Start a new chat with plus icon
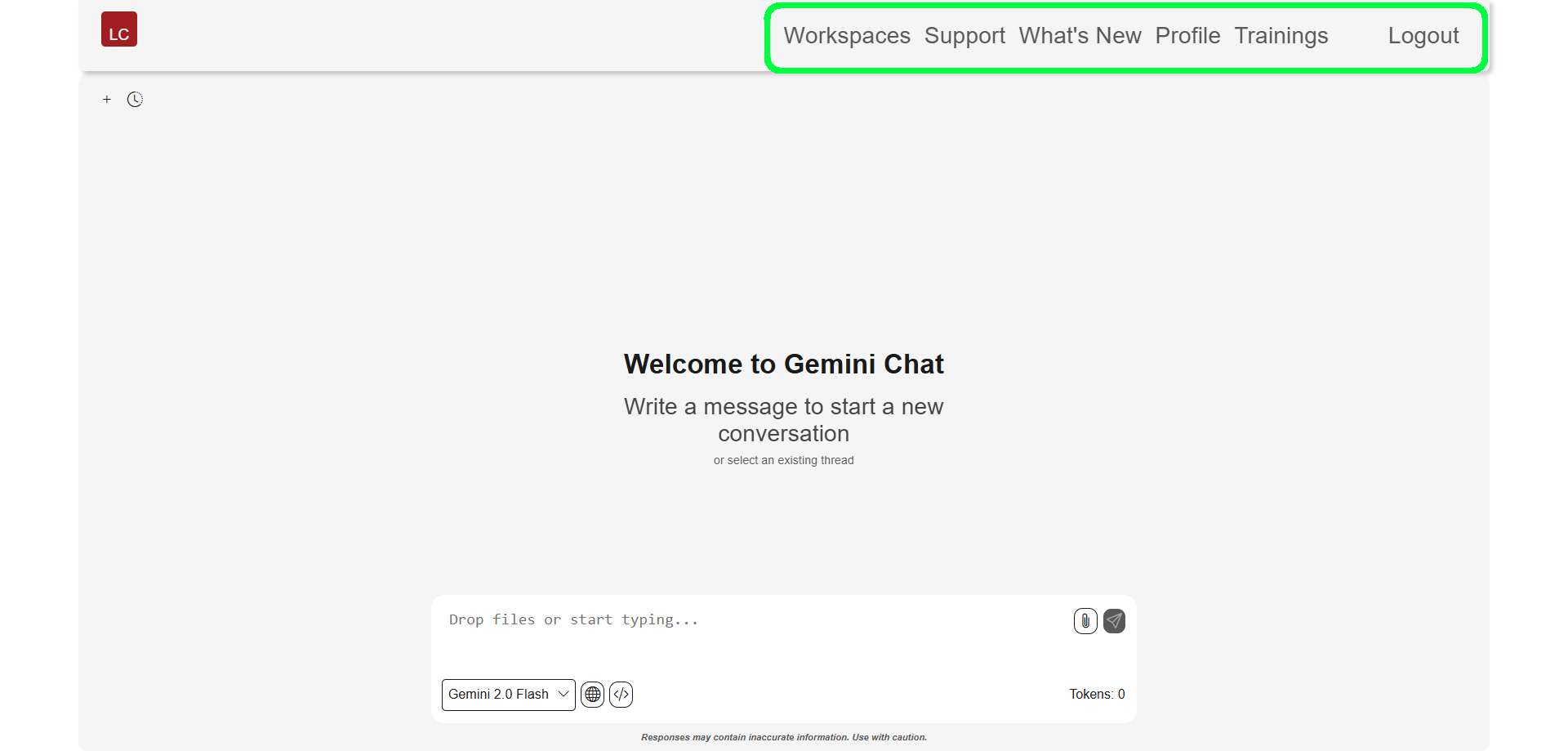1568x751 pixels. [107, 100]
